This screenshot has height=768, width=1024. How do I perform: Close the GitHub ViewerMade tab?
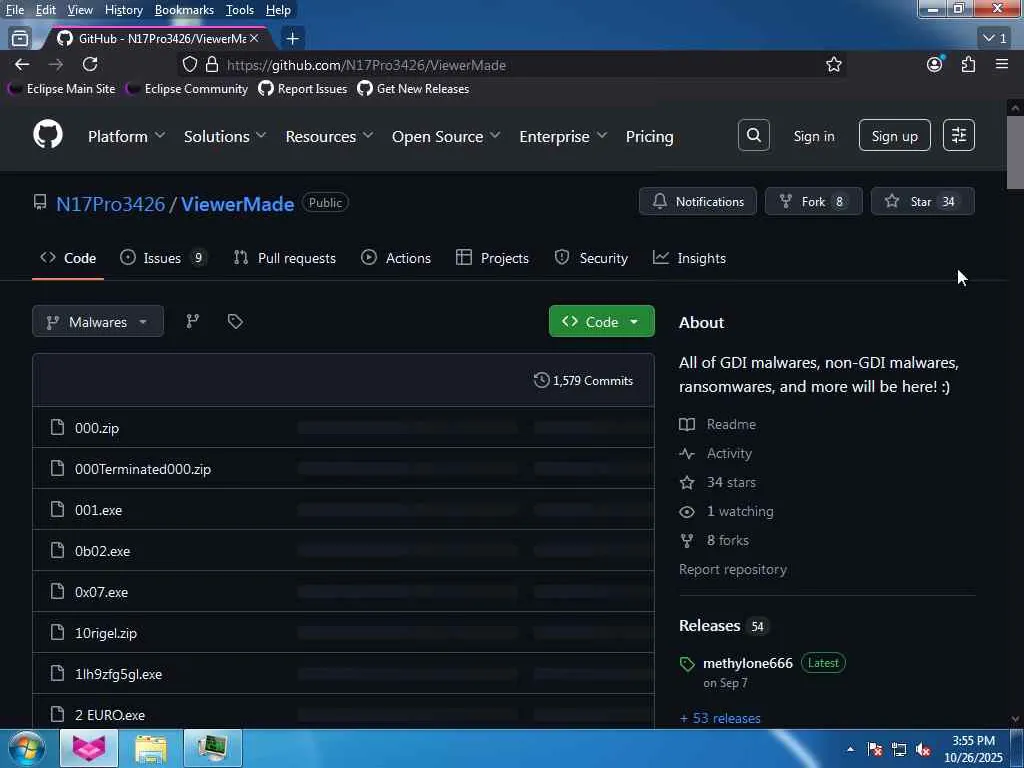[x=254, y=39]
